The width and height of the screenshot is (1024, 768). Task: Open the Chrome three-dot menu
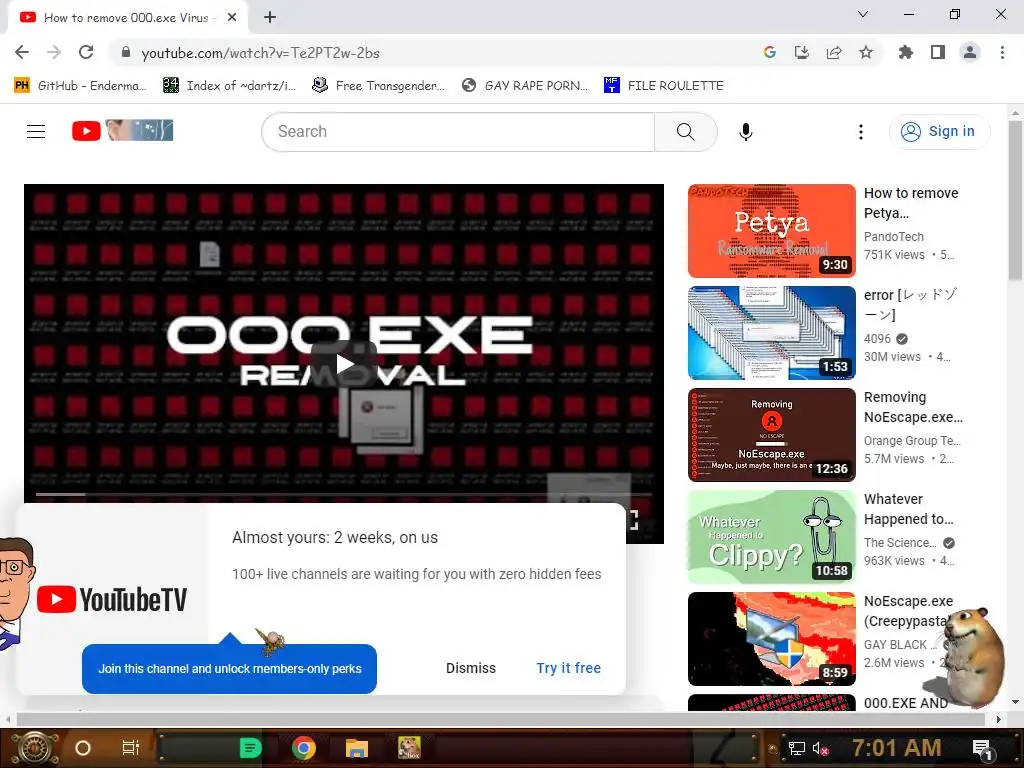pyautogui.click(x=1002, y=53)
